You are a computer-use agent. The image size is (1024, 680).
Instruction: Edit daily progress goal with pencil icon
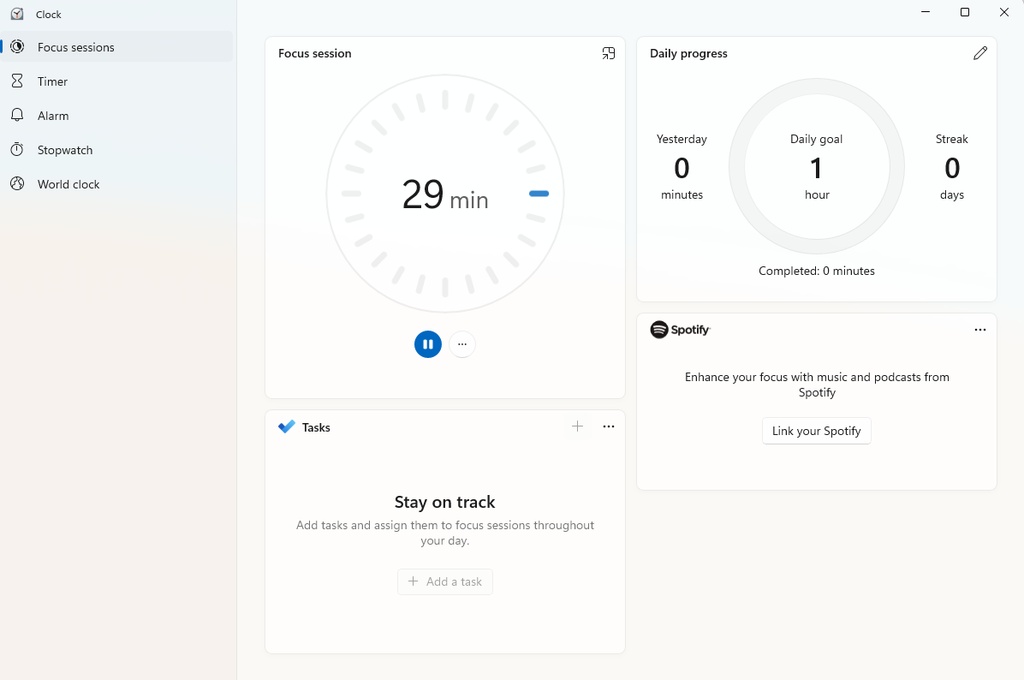(x=980, y=54)
